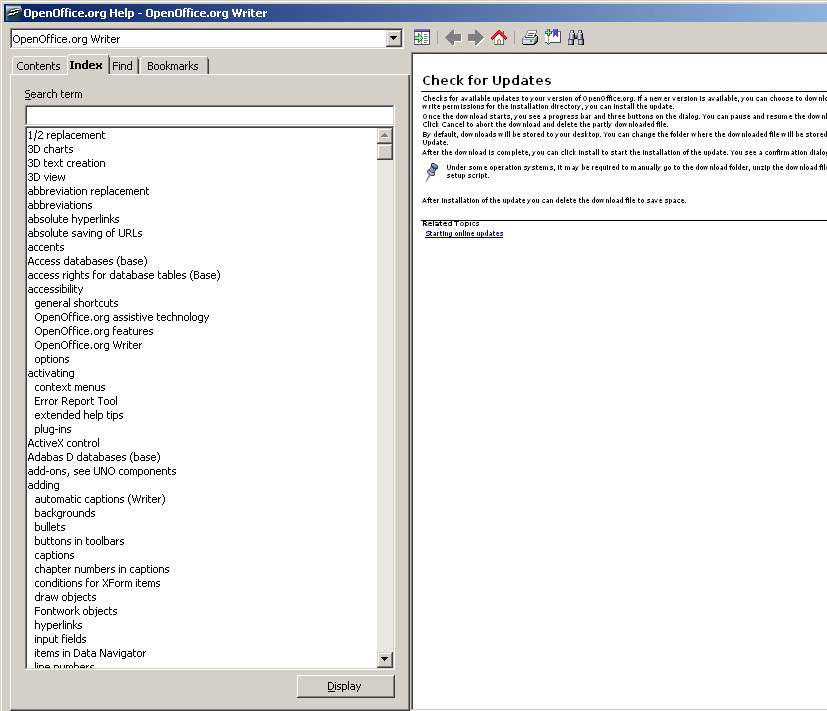
Task: Click the Next Page arrow icon
Action: tap(475, 38)
